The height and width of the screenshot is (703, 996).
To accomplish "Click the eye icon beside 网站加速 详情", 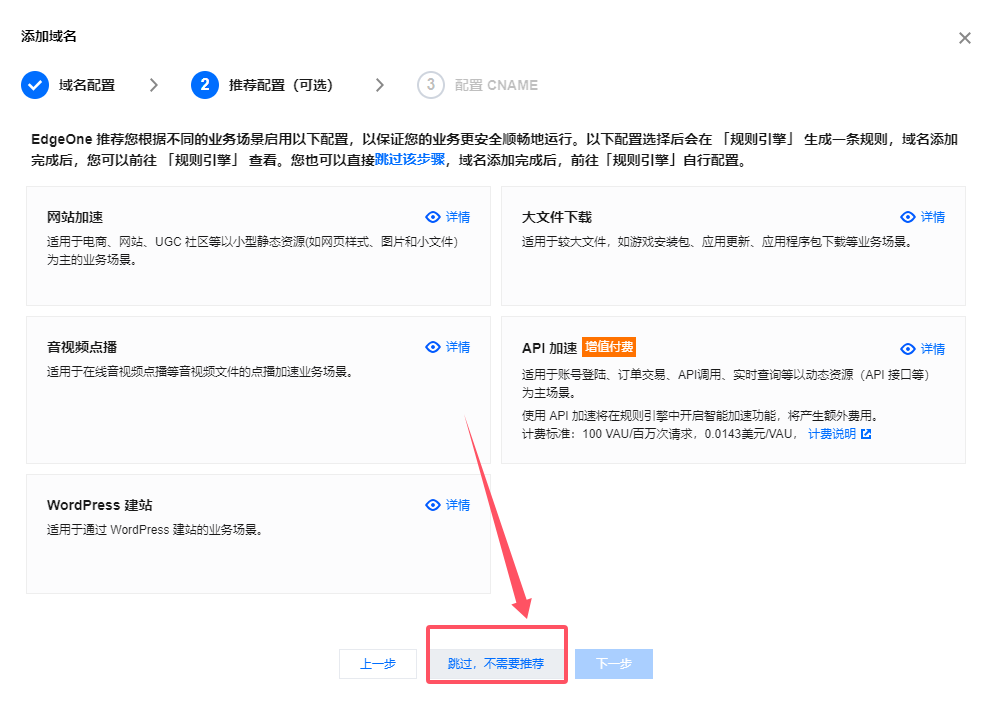I will [x=433, y=217].
